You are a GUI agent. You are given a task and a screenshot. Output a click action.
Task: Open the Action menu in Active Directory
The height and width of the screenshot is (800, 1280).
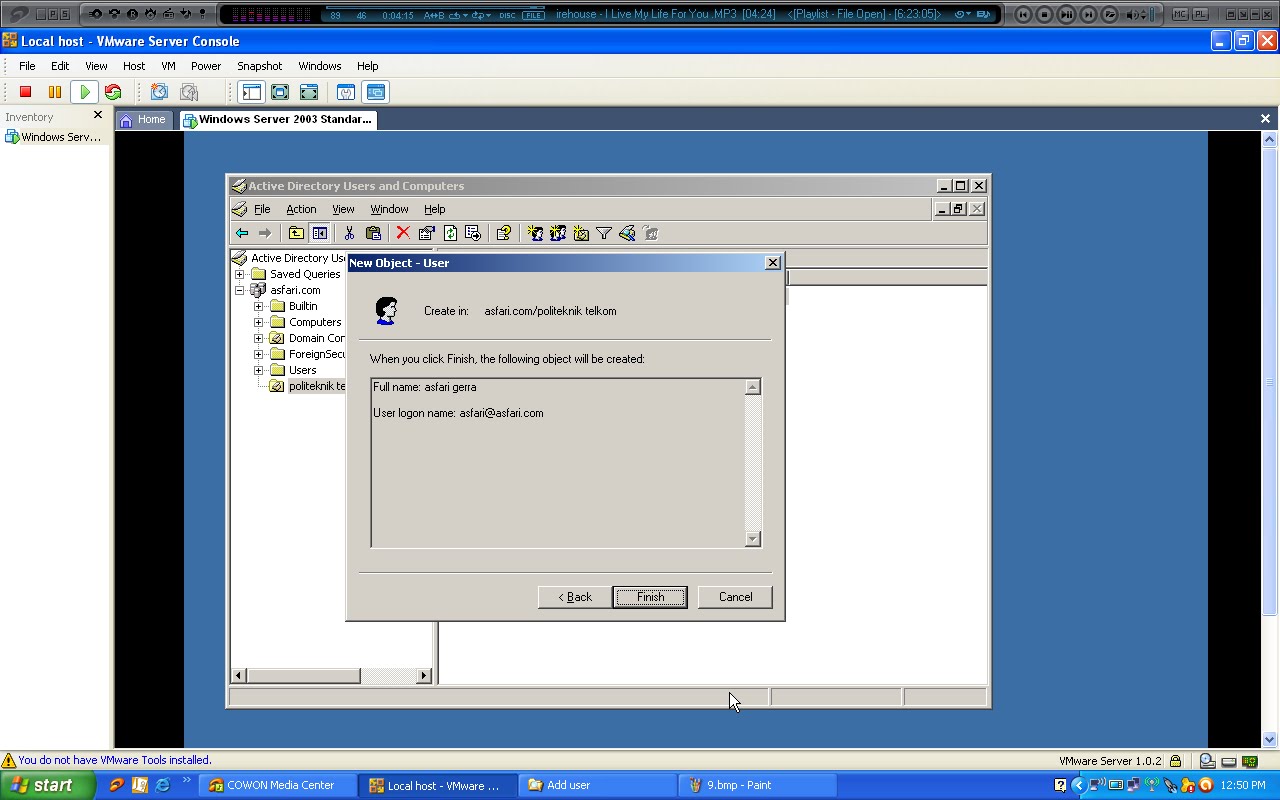[x=301, y=209]
